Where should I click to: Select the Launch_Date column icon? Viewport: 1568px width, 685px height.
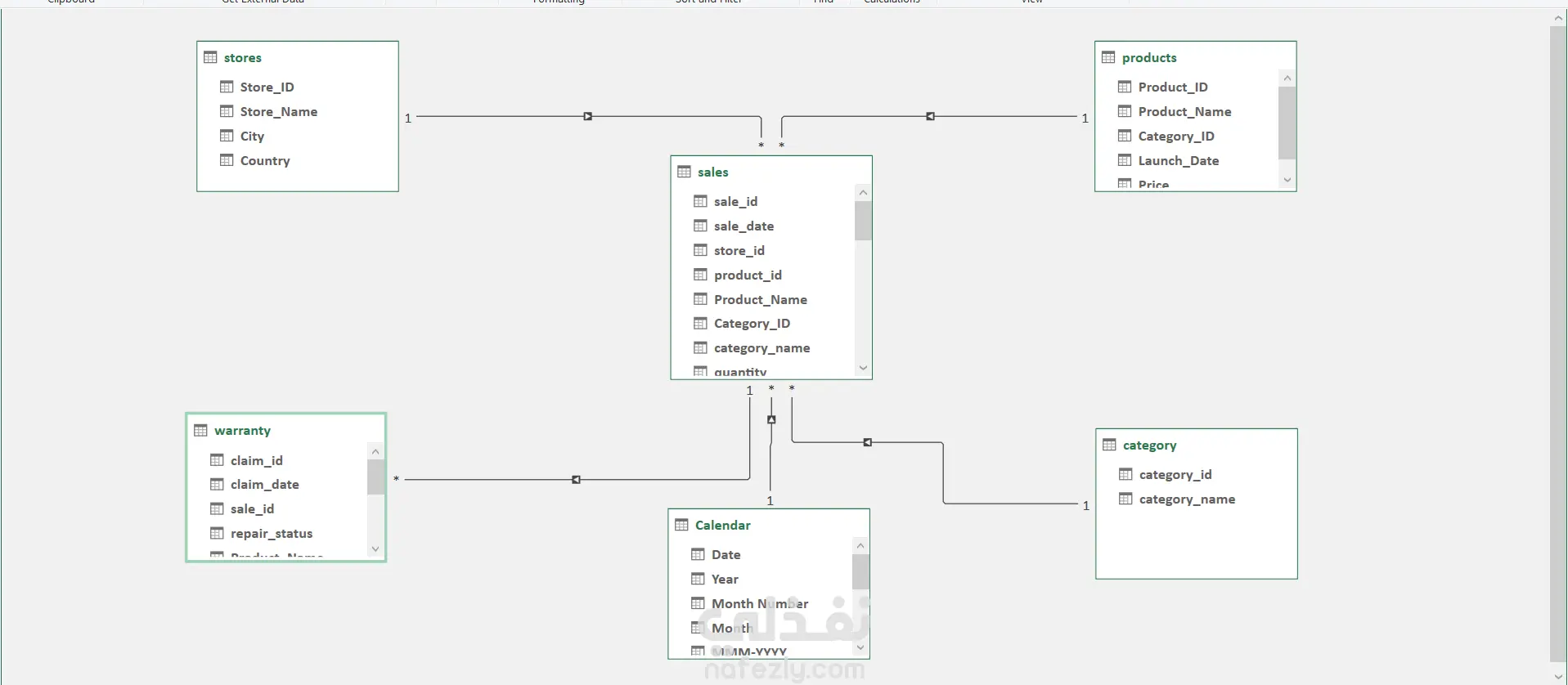[x=1125, y=160]
